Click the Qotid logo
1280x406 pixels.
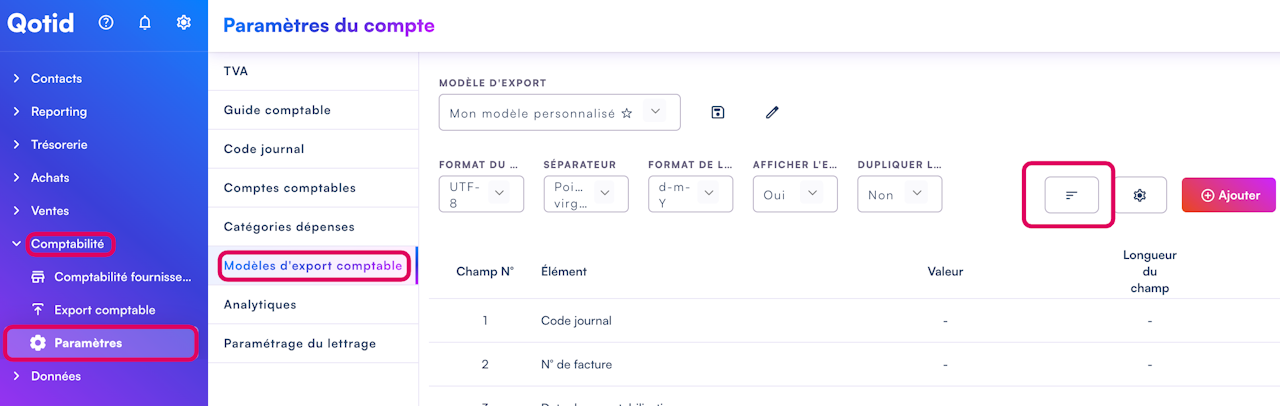pos(41,23)
